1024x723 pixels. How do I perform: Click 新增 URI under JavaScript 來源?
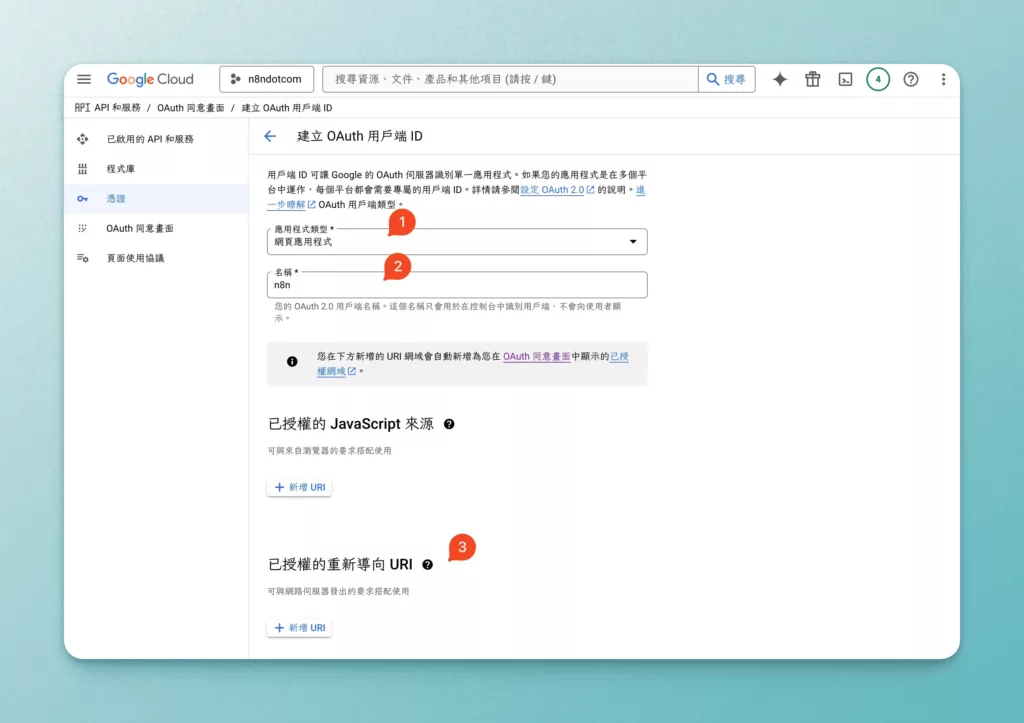click(299, 487)
